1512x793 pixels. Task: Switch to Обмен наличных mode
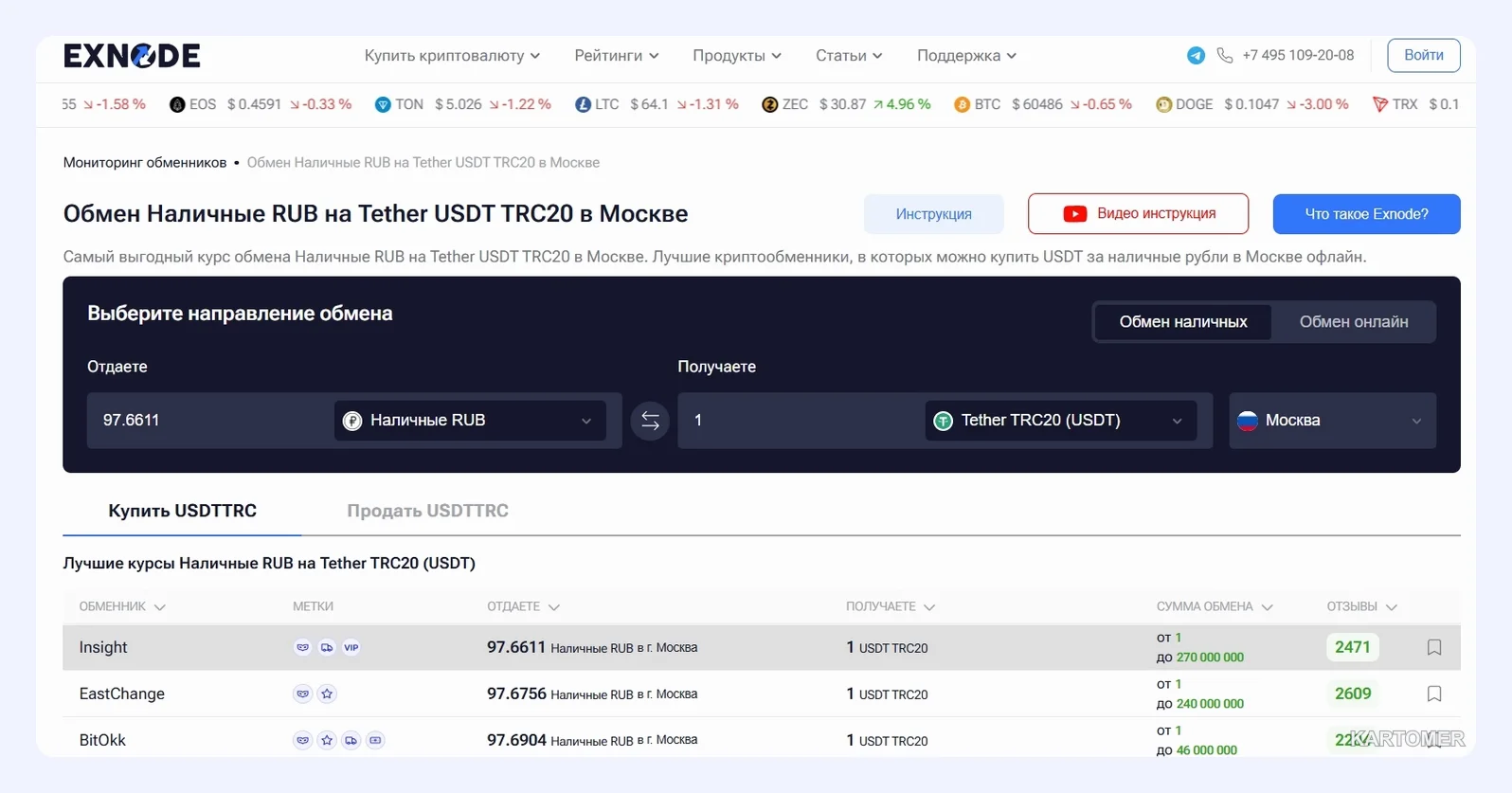tap(1183, 322)
